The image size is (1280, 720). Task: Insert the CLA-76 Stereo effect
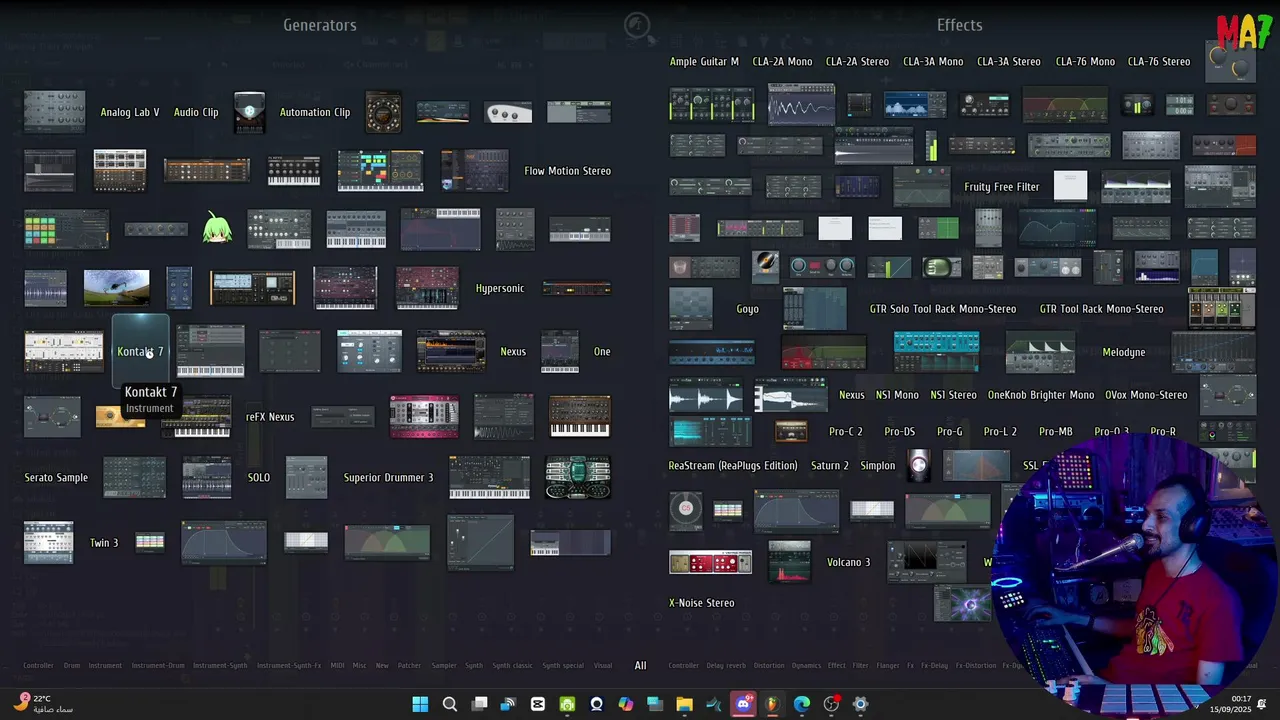coord(1159,62)
